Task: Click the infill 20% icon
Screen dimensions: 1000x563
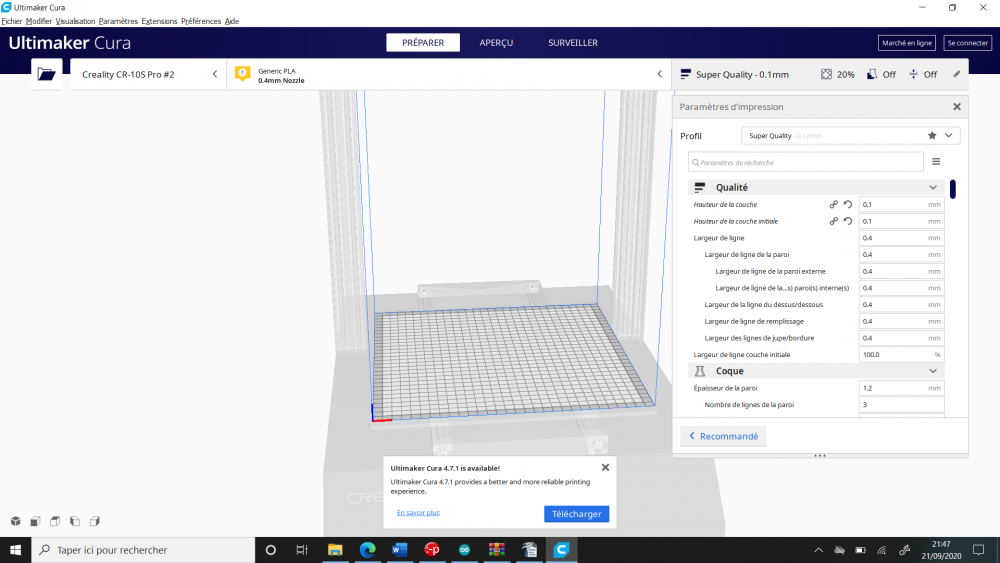Action: click(827, 74)
